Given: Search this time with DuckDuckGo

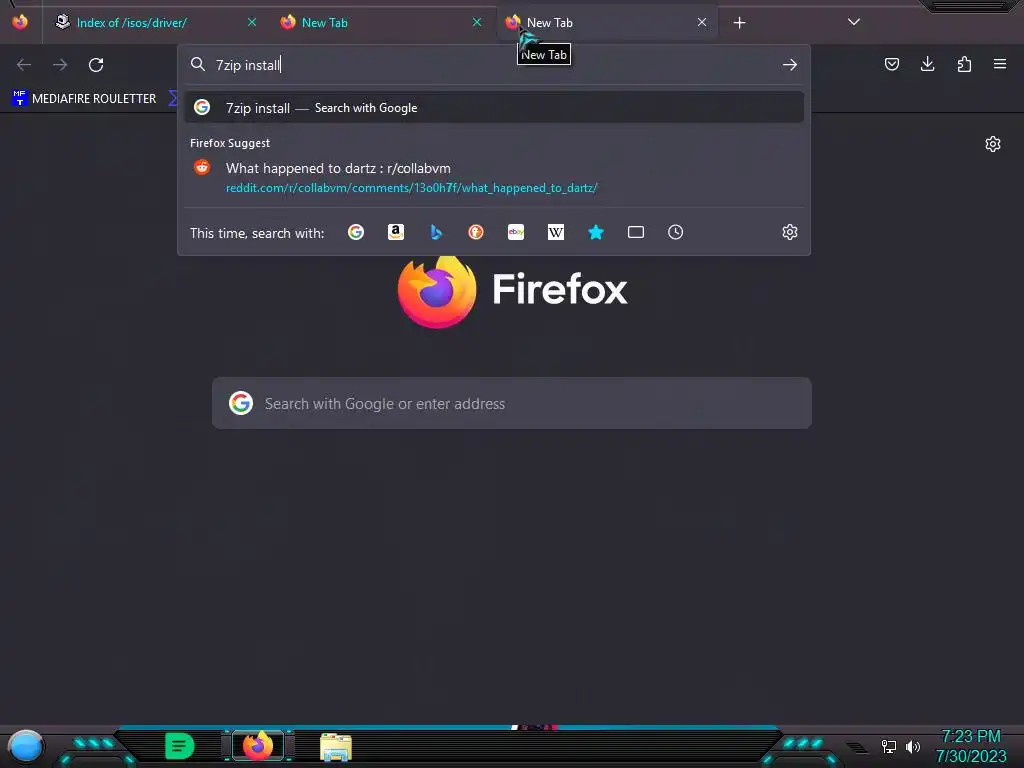Looking at the screenshot, I should [x=475, y=232].
